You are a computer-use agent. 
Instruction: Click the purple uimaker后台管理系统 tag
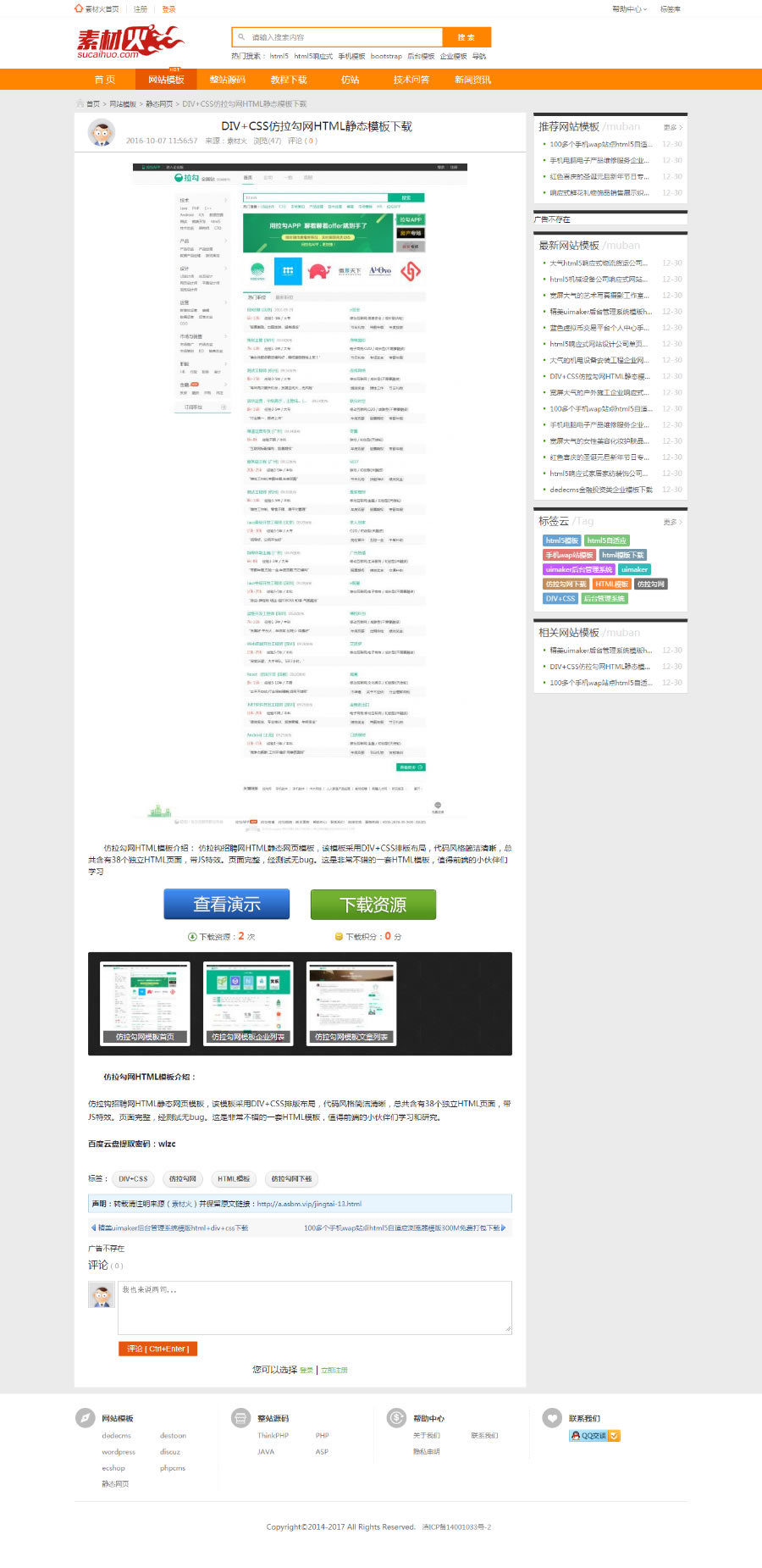click(x=579, y=569)
